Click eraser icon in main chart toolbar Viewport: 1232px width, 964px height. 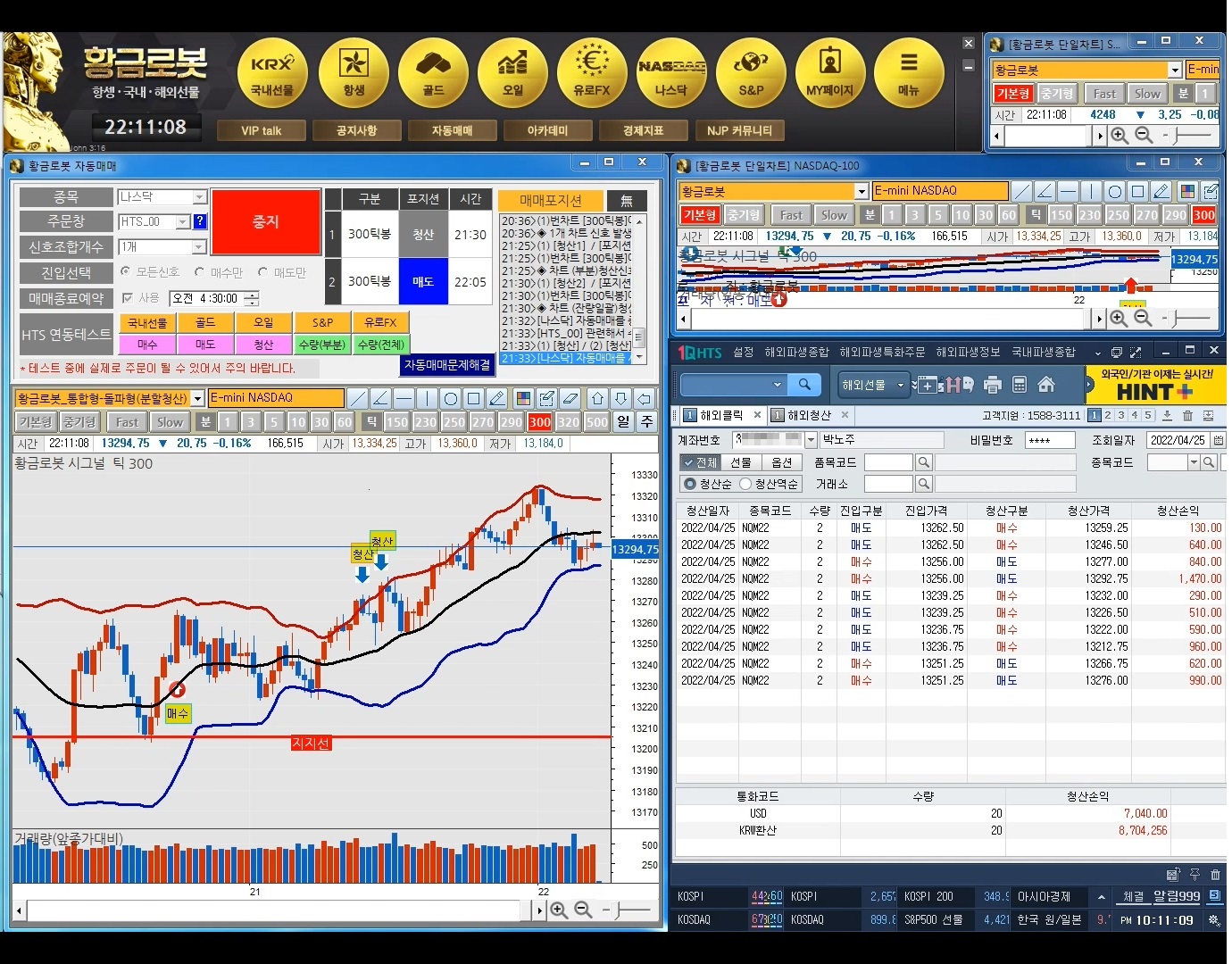[x=570, y=398]
